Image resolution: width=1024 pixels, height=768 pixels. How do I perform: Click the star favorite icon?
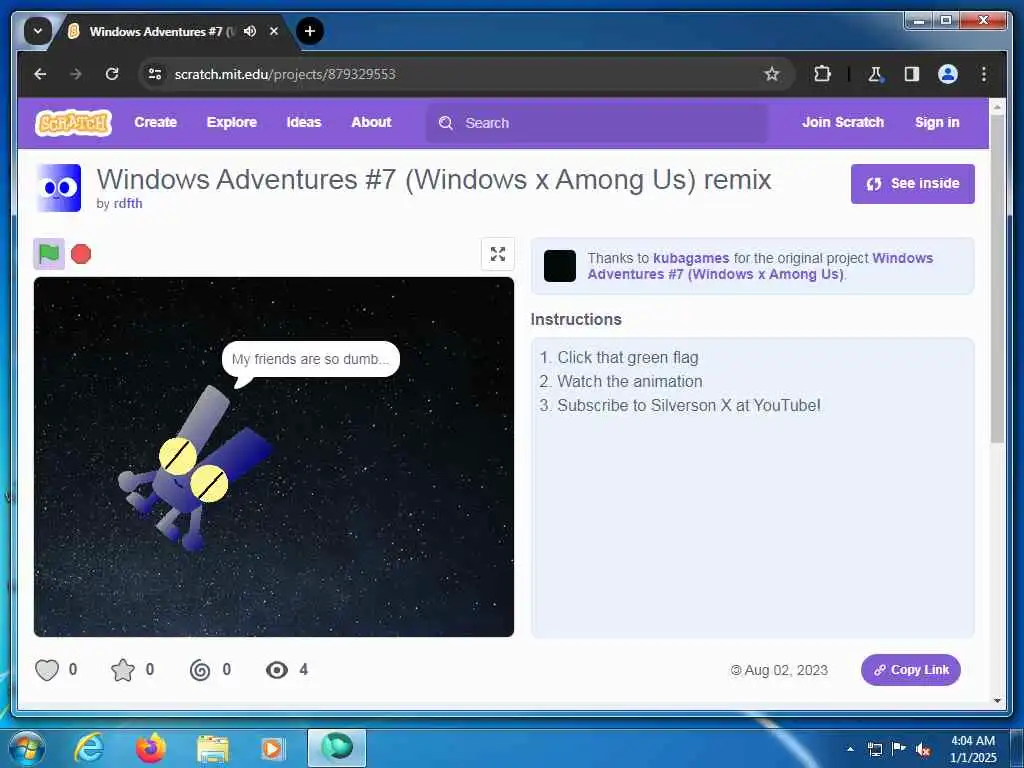[123, 670]
